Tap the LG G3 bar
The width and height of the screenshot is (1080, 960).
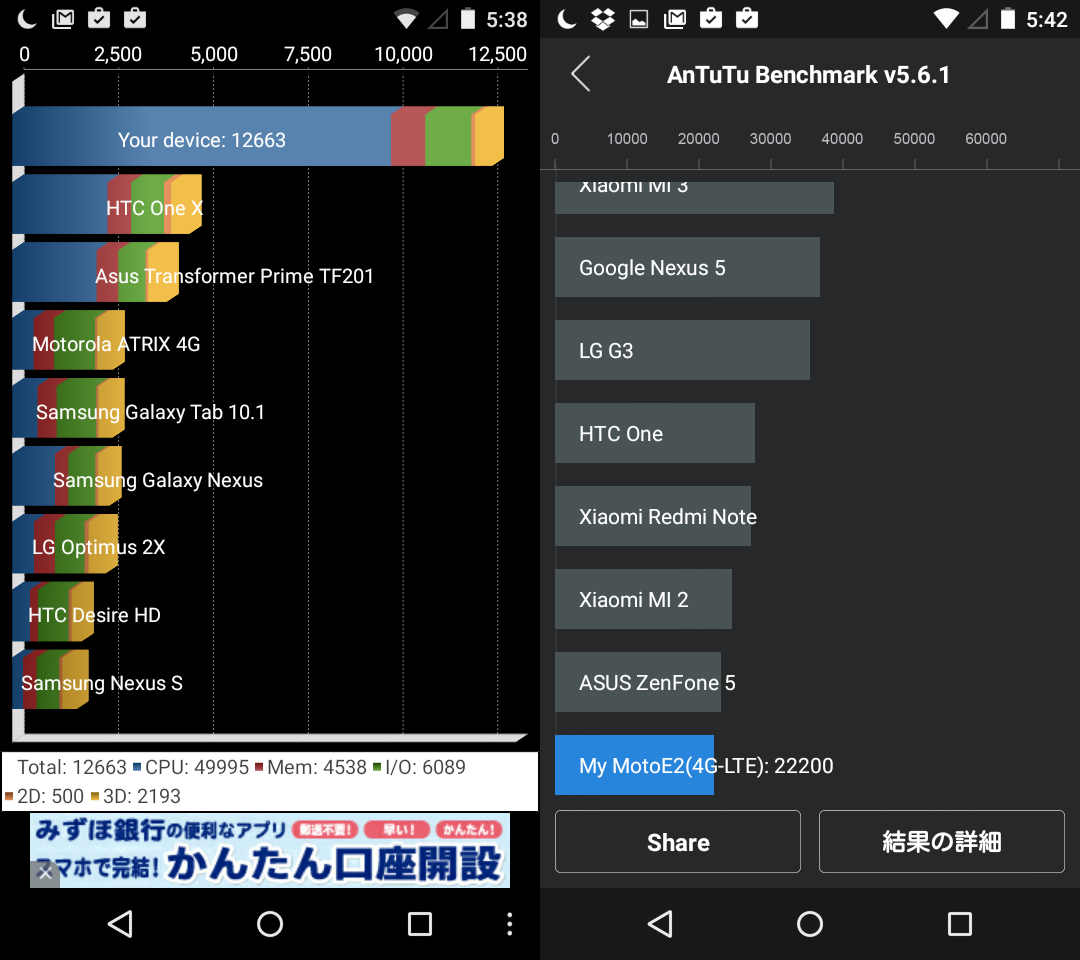click(683, 350)
